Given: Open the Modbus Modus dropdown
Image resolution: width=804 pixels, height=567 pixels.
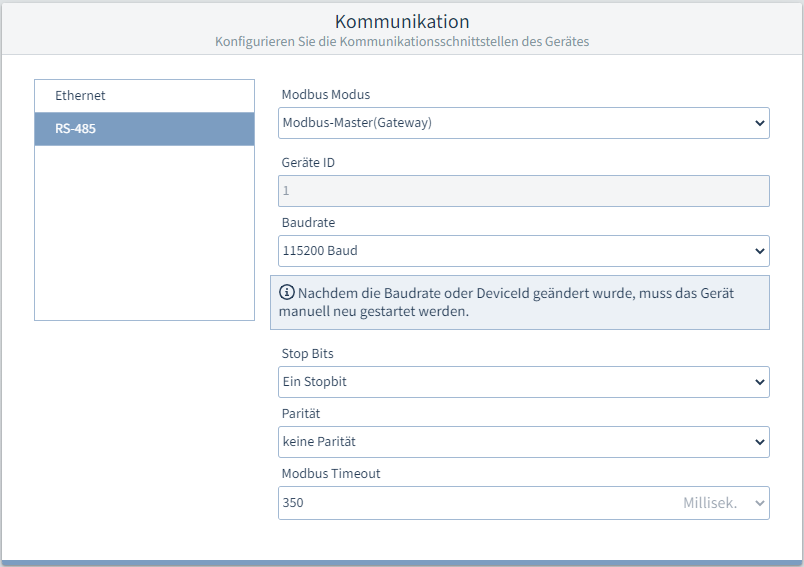Looking at the screenshot, I should pos(523,123).
